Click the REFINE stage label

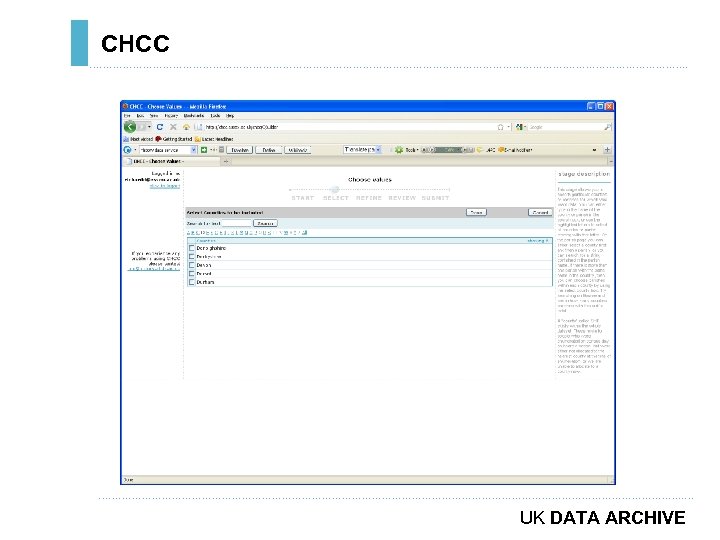(369, 198)
